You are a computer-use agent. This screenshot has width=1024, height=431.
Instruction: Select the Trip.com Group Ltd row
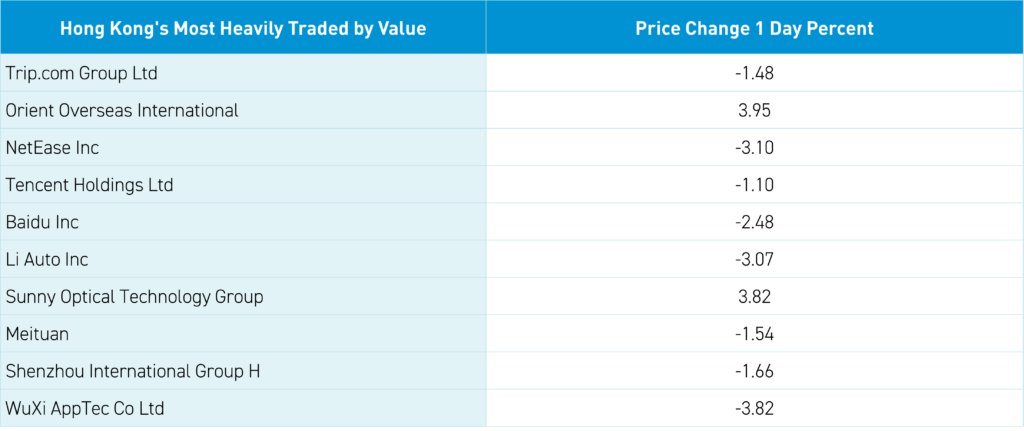(x=82, y=73)
